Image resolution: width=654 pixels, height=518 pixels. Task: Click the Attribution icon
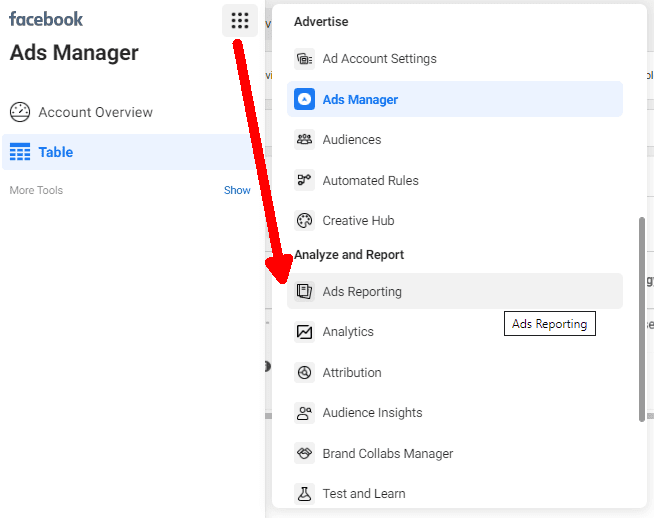[x=305, y=373]
